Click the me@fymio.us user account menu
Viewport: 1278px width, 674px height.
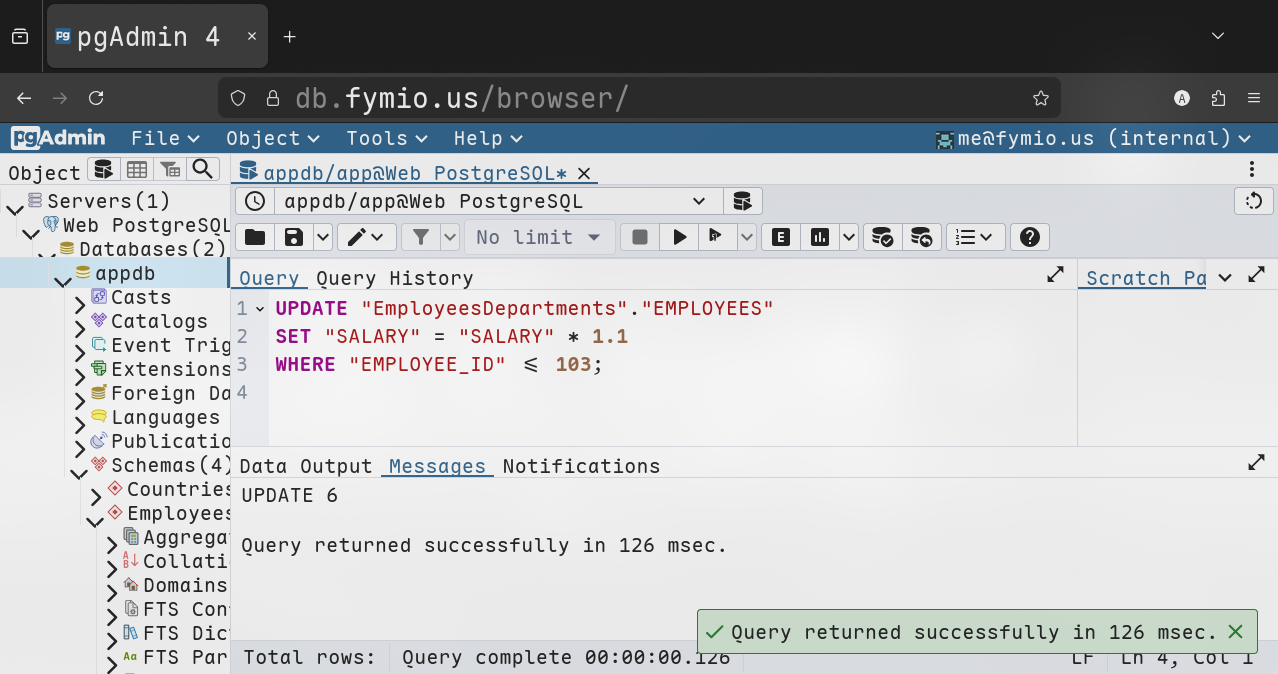click(x=1092, y=138)
